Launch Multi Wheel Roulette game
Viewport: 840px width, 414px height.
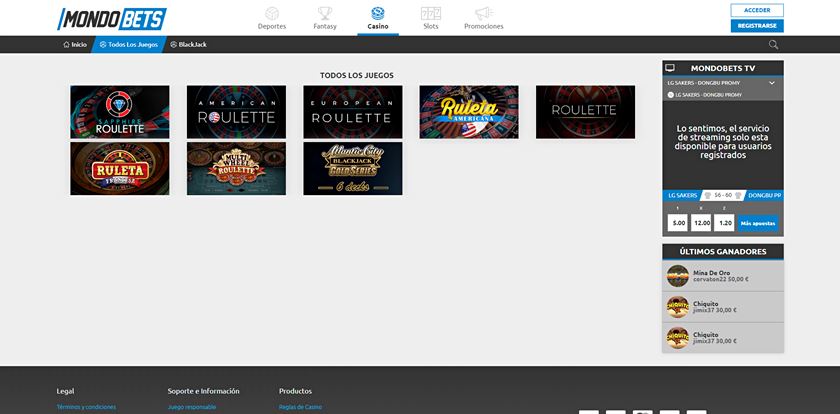click(x=236, y=168)
